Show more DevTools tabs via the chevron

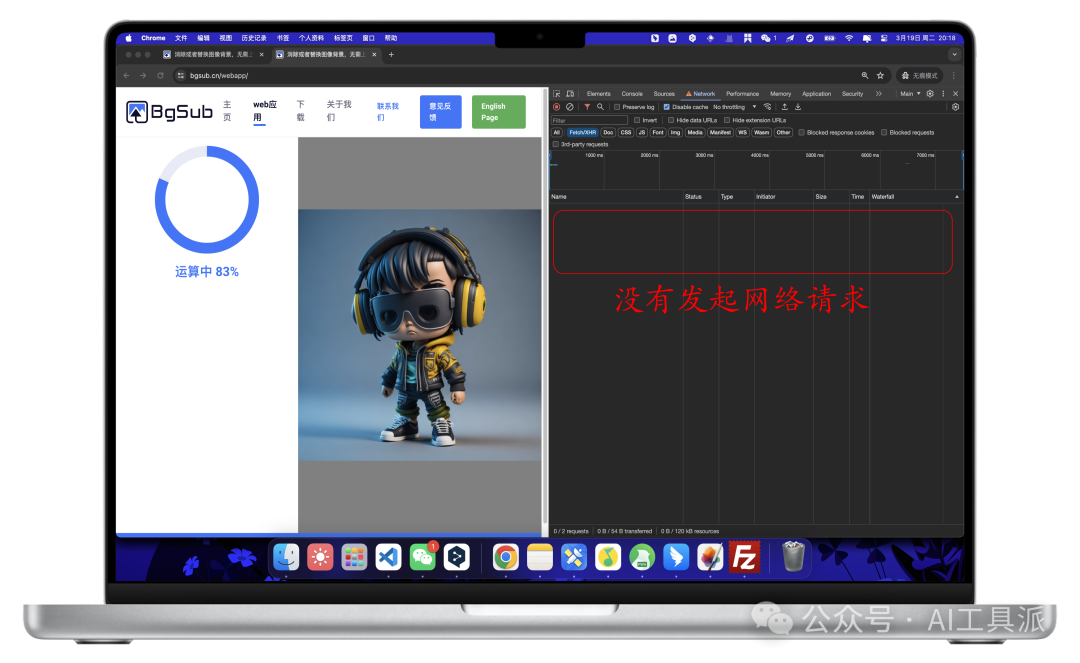878,94
